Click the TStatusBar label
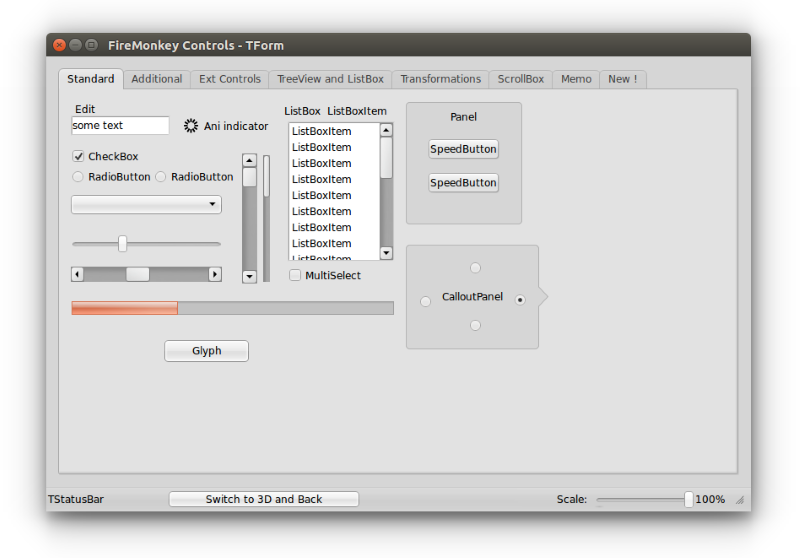The image size is (800, 558). click(76, 499)
